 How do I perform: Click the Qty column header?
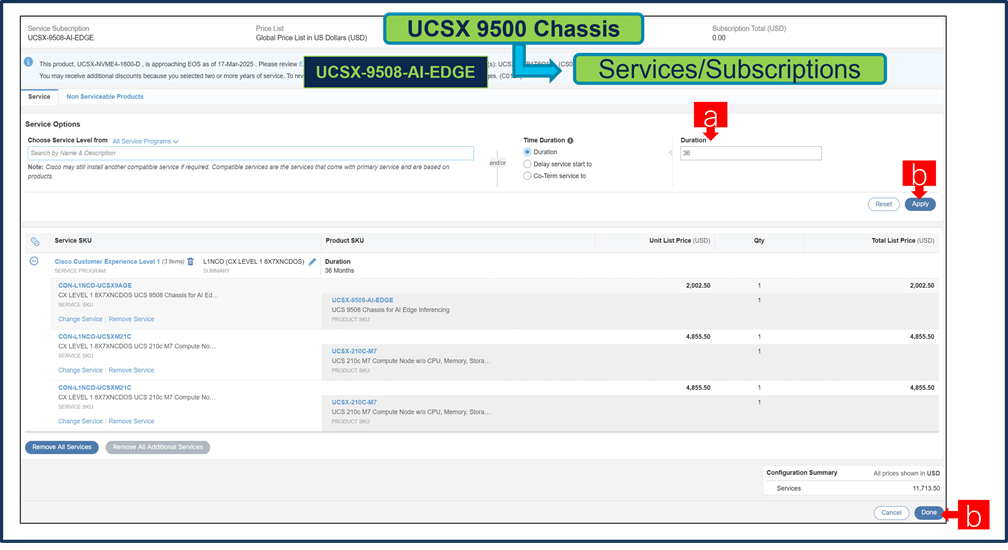759,241
